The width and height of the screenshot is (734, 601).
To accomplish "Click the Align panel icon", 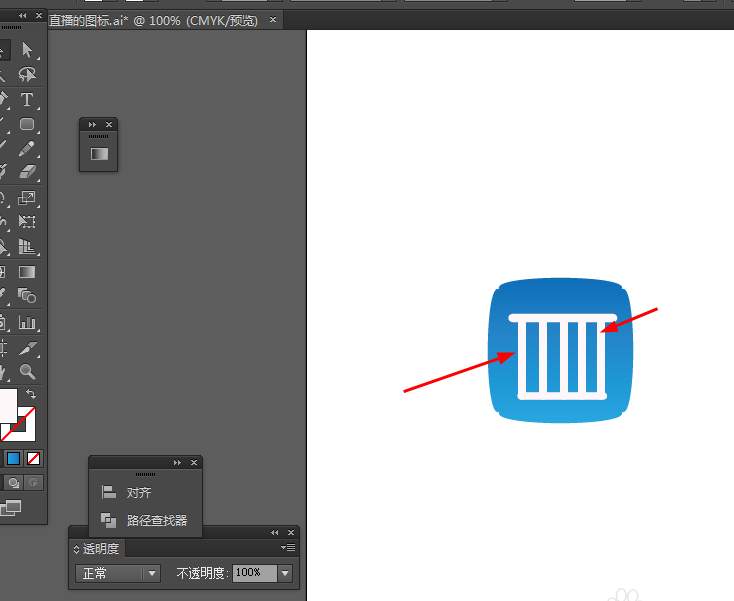I will click(109, 492).
